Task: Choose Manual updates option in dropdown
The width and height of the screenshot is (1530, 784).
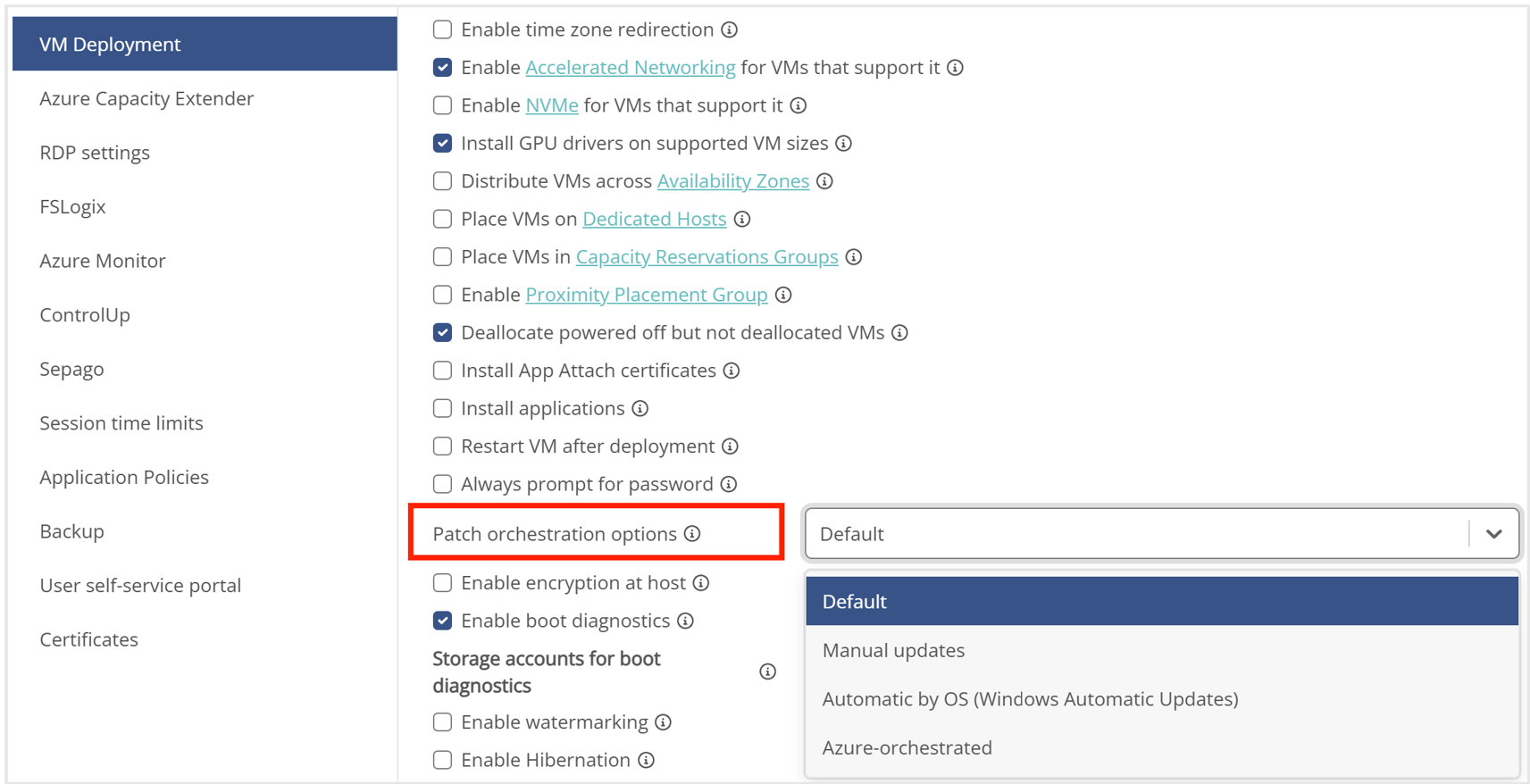Action: [x=893, y=650]
